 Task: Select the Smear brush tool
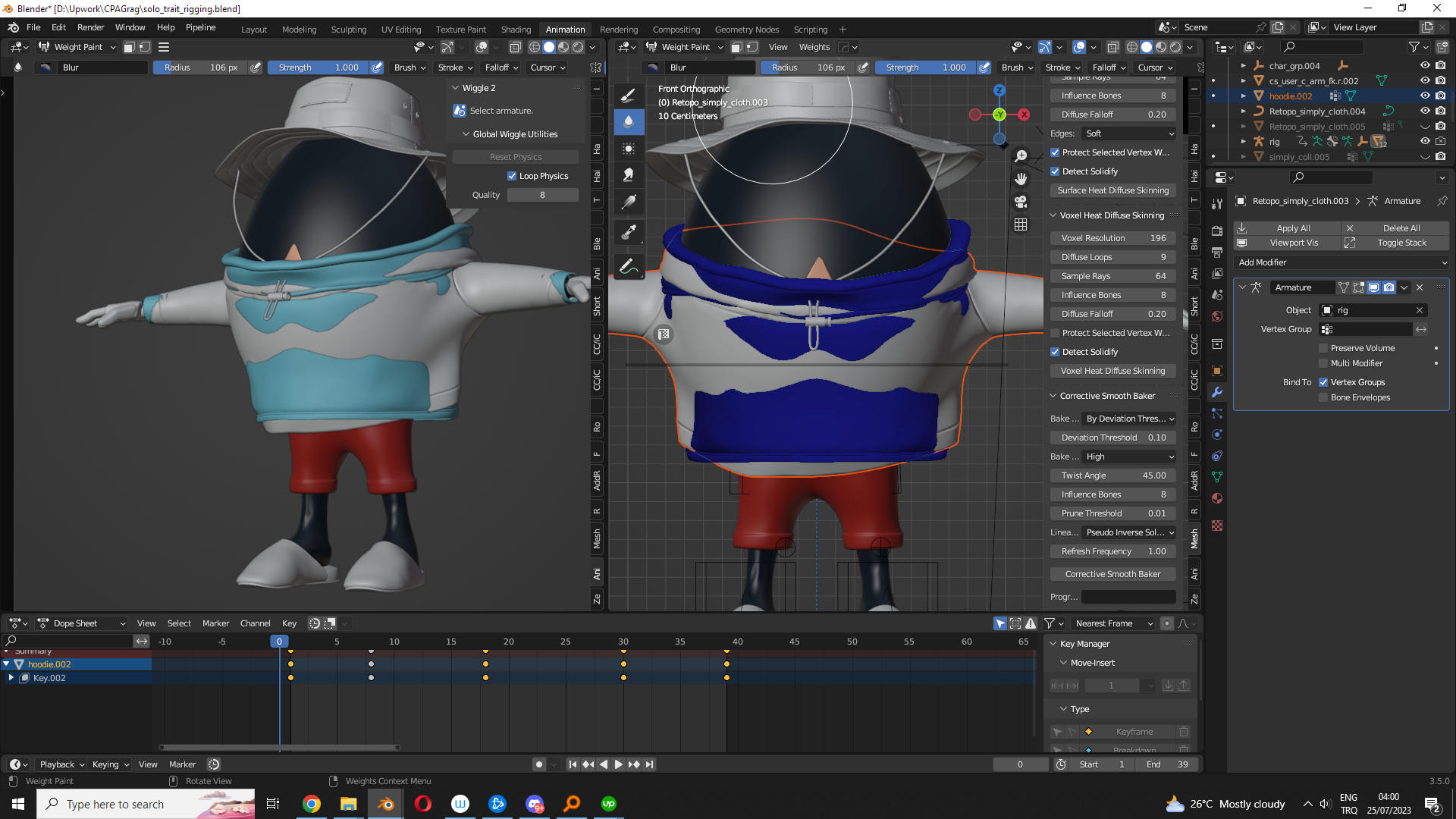[628, 176]
